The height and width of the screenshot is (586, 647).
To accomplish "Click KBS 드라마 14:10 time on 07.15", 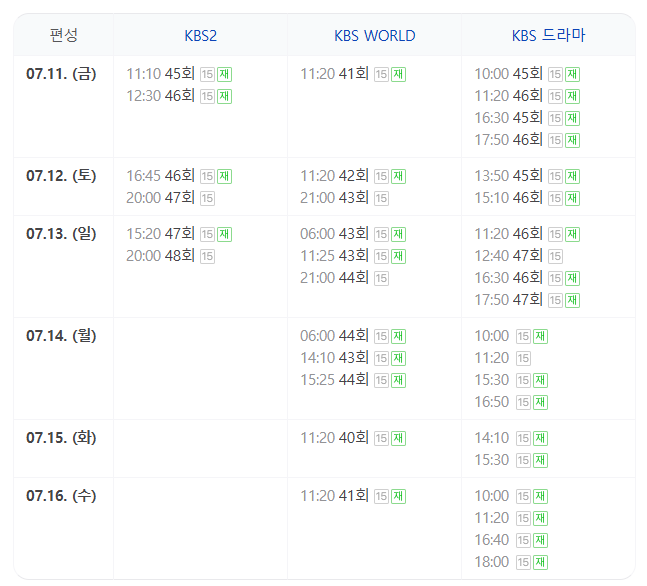I will (492, 438).
